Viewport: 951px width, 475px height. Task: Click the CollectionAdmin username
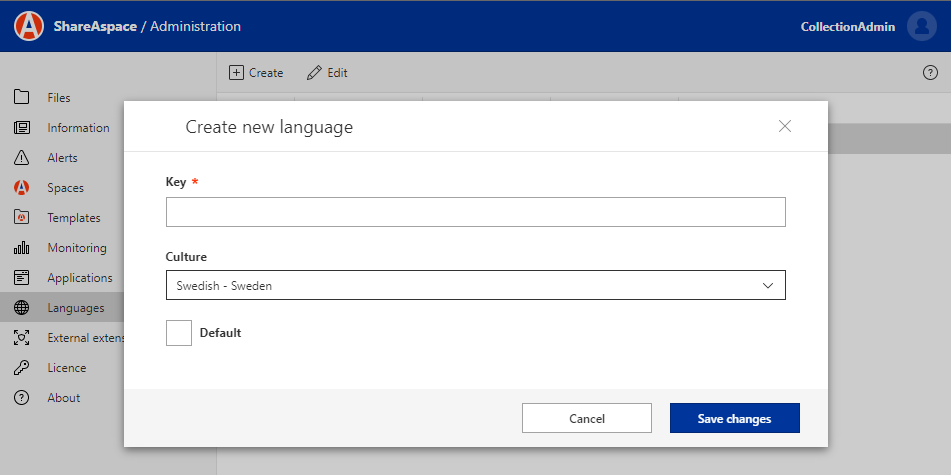(847, 27)
